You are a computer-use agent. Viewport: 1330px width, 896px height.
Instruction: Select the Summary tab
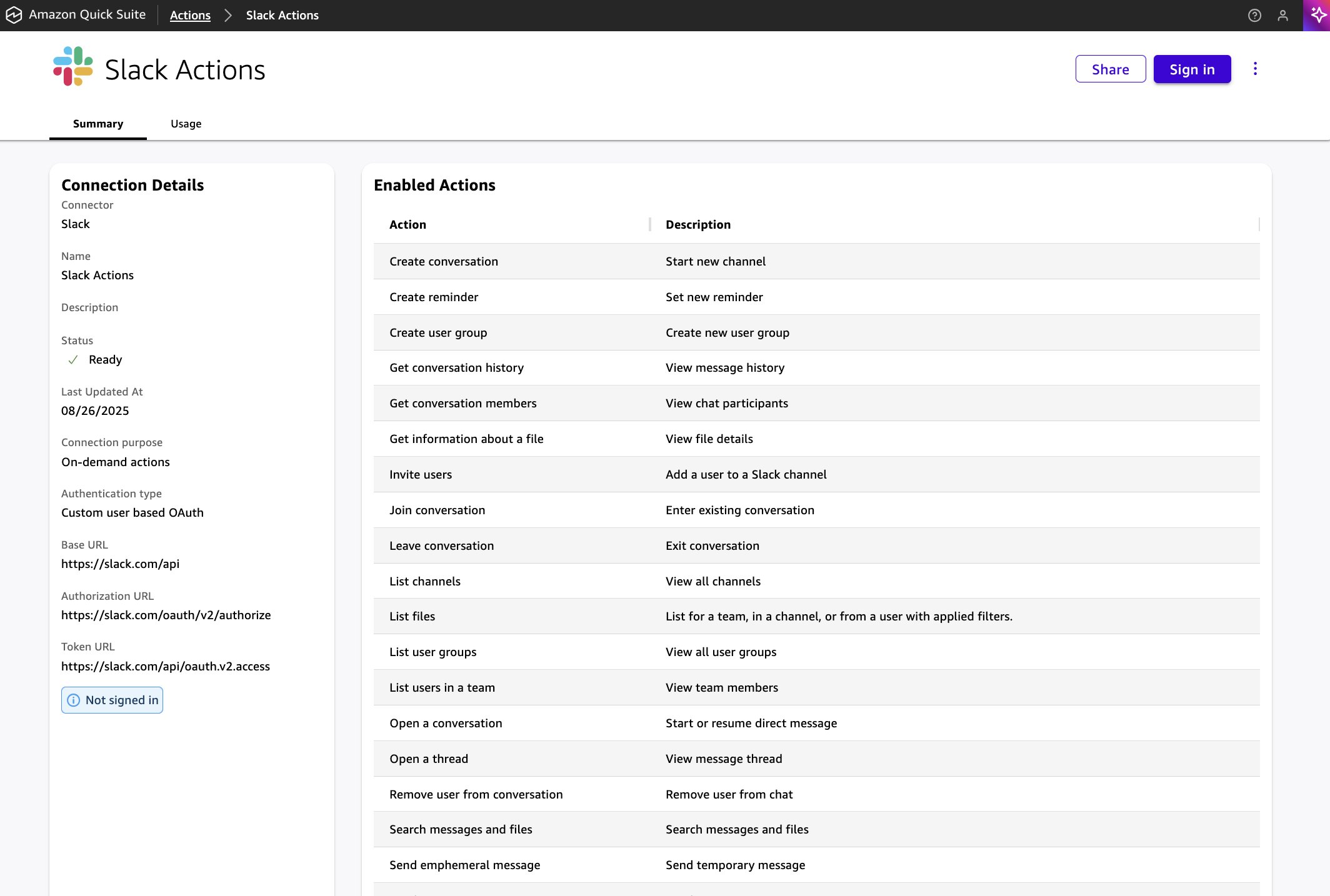click(98, 124)
